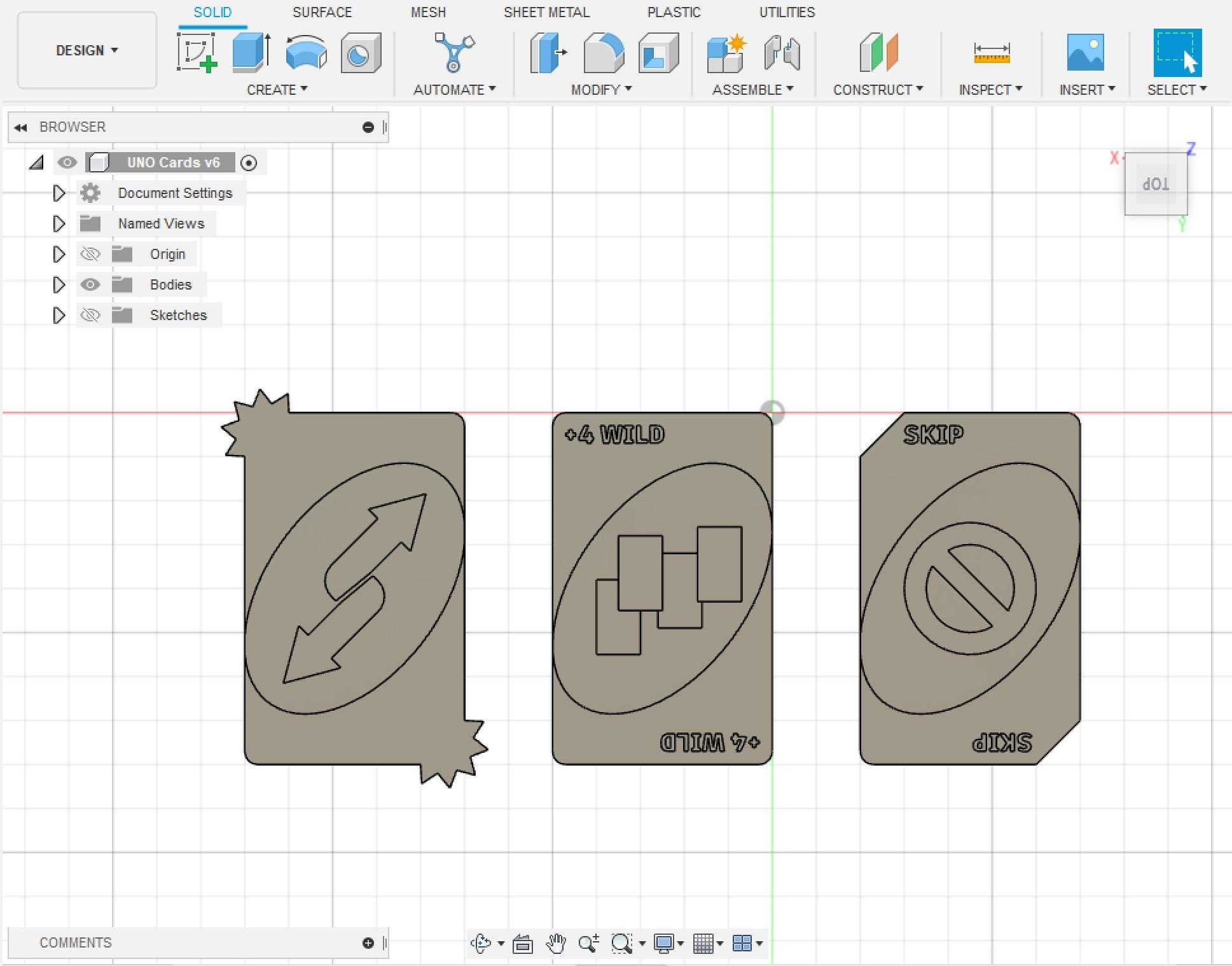The width and height of the screenshot is (1232, 966).
Task: Toggle Origin folder visibility eye
Action: coord(90,254)
